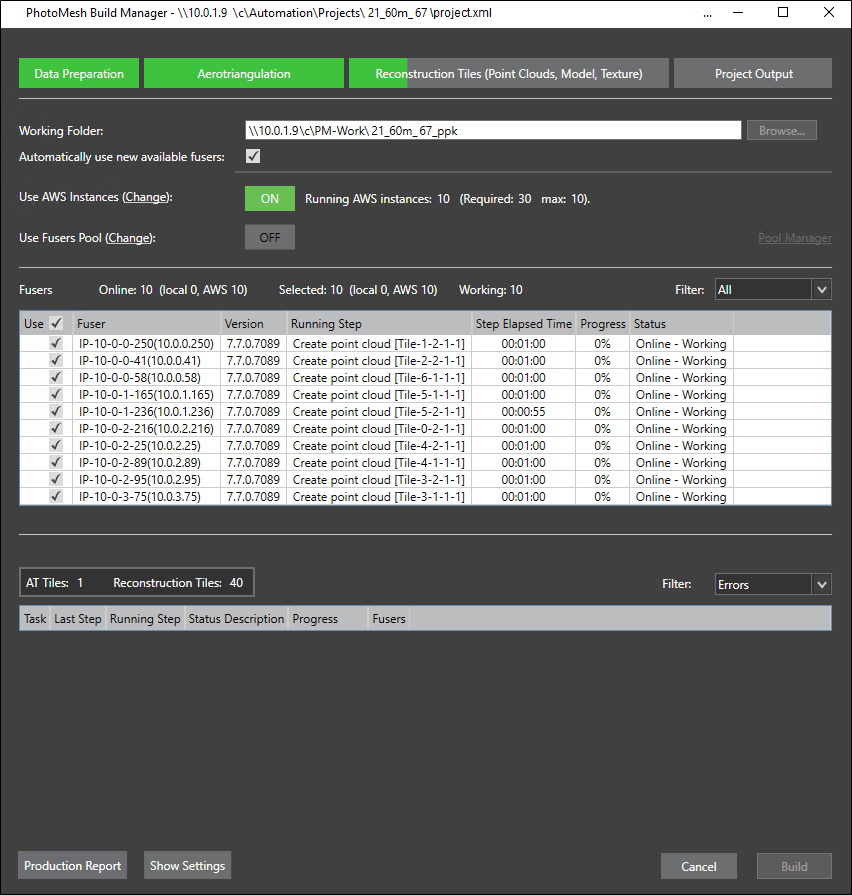Close the PhotoMesh Build Manager window
This screenshot has width=852, height=895.
[829, 13]
